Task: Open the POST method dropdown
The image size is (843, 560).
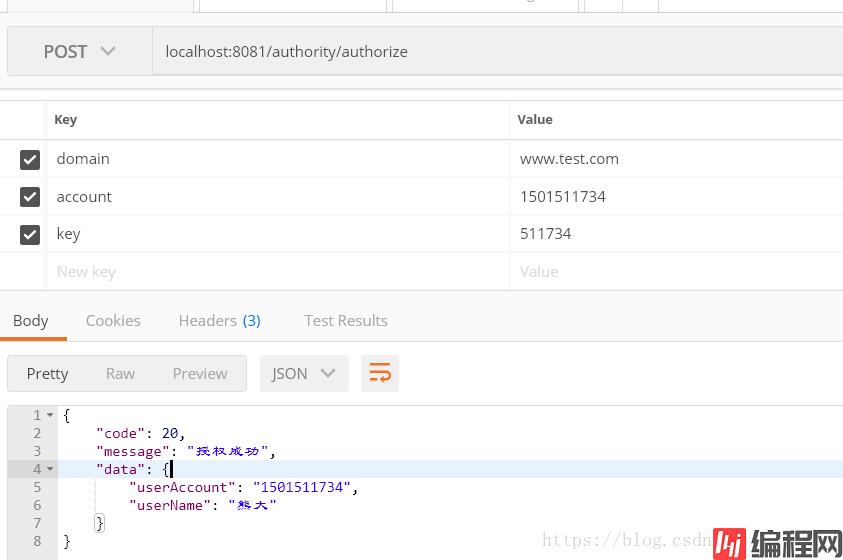Action: (x=79, y=51)
